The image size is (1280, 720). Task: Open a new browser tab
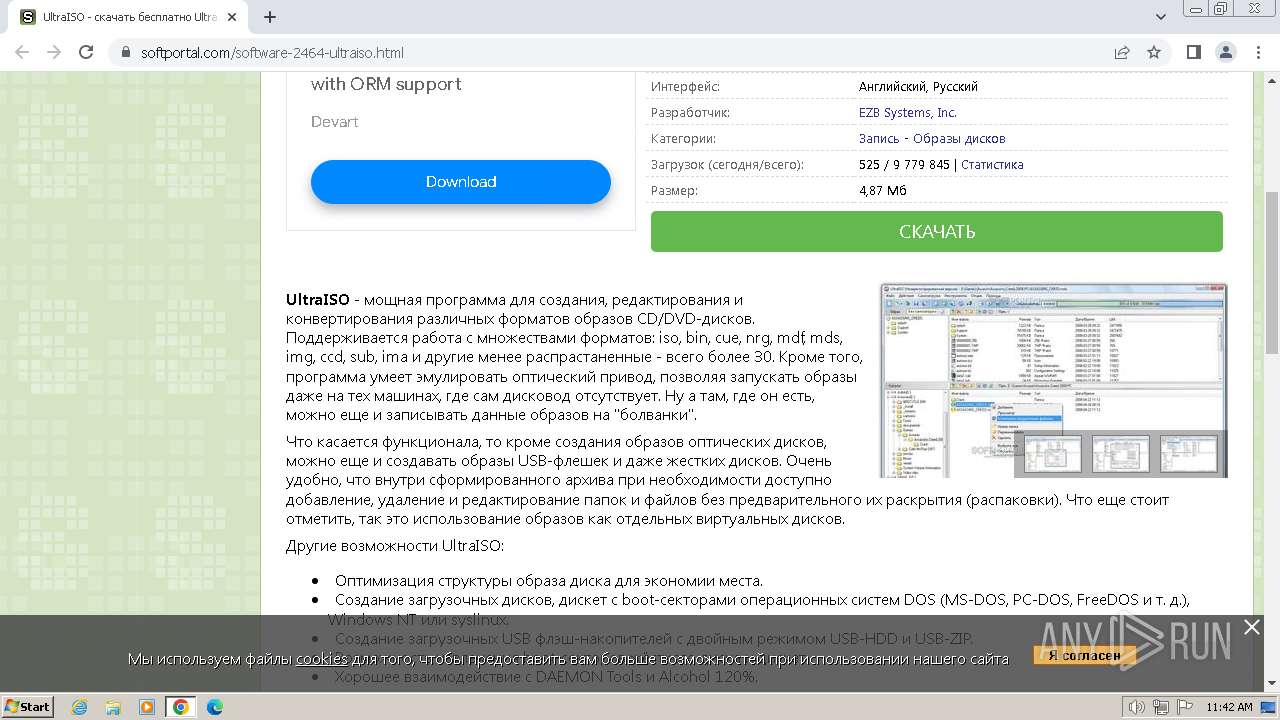point(270,17)
